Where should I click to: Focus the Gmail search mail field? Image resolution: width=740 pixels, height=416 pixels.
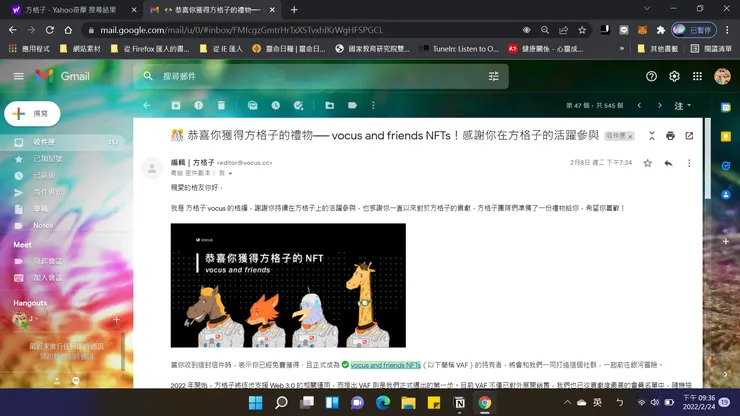(x=321, y=76)
